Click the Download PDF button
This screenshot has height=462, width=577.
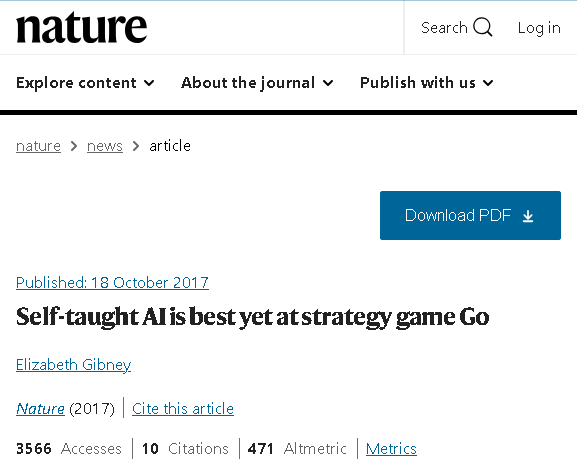point(470,215)
